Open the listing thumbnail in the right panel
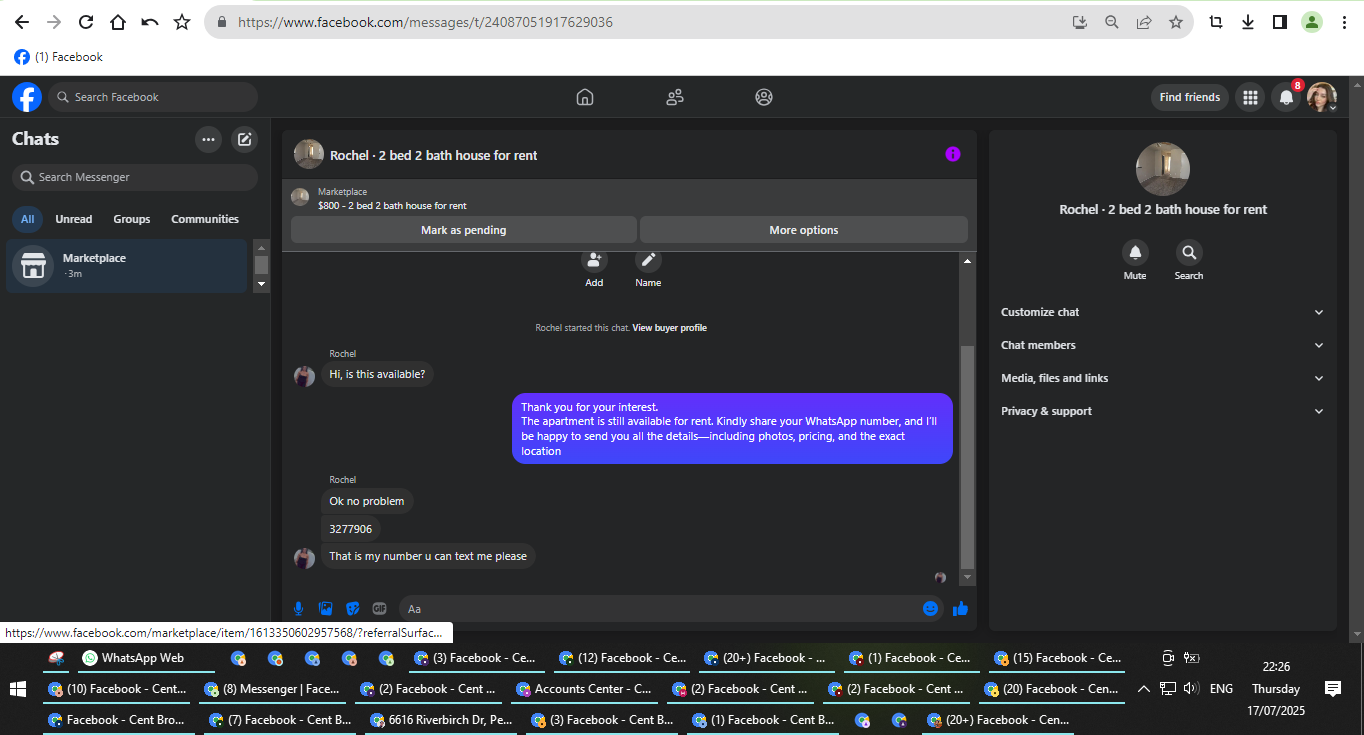 (x=1163, y=169)
